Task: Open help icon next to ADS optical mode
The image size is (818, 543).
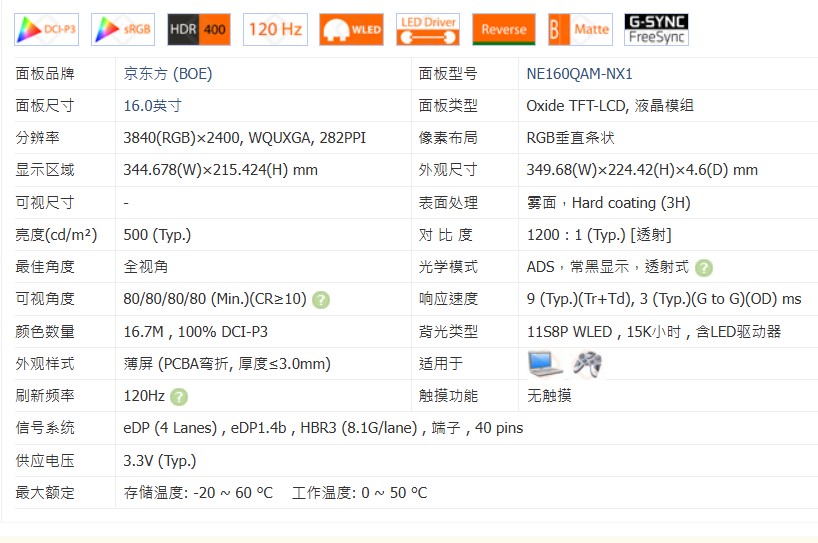Action: click(704, 267)
